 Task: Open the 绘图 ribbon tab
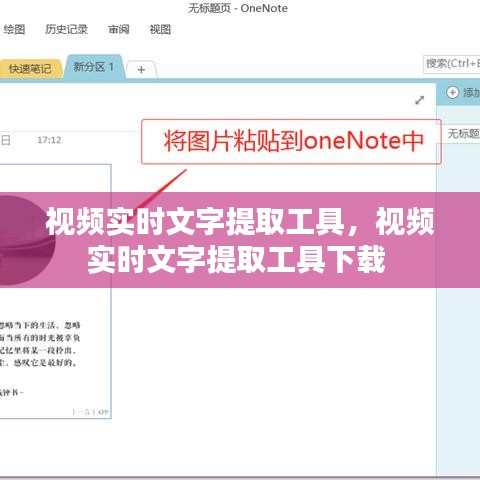(14, 29)
